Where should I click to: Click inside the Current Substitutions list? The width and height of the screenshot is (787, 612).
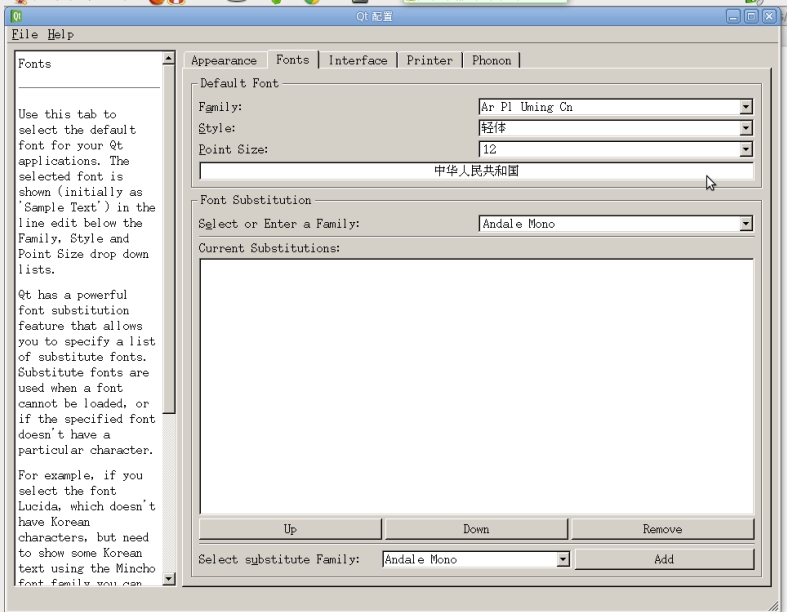pyautogui.click(x=476, y=386)
